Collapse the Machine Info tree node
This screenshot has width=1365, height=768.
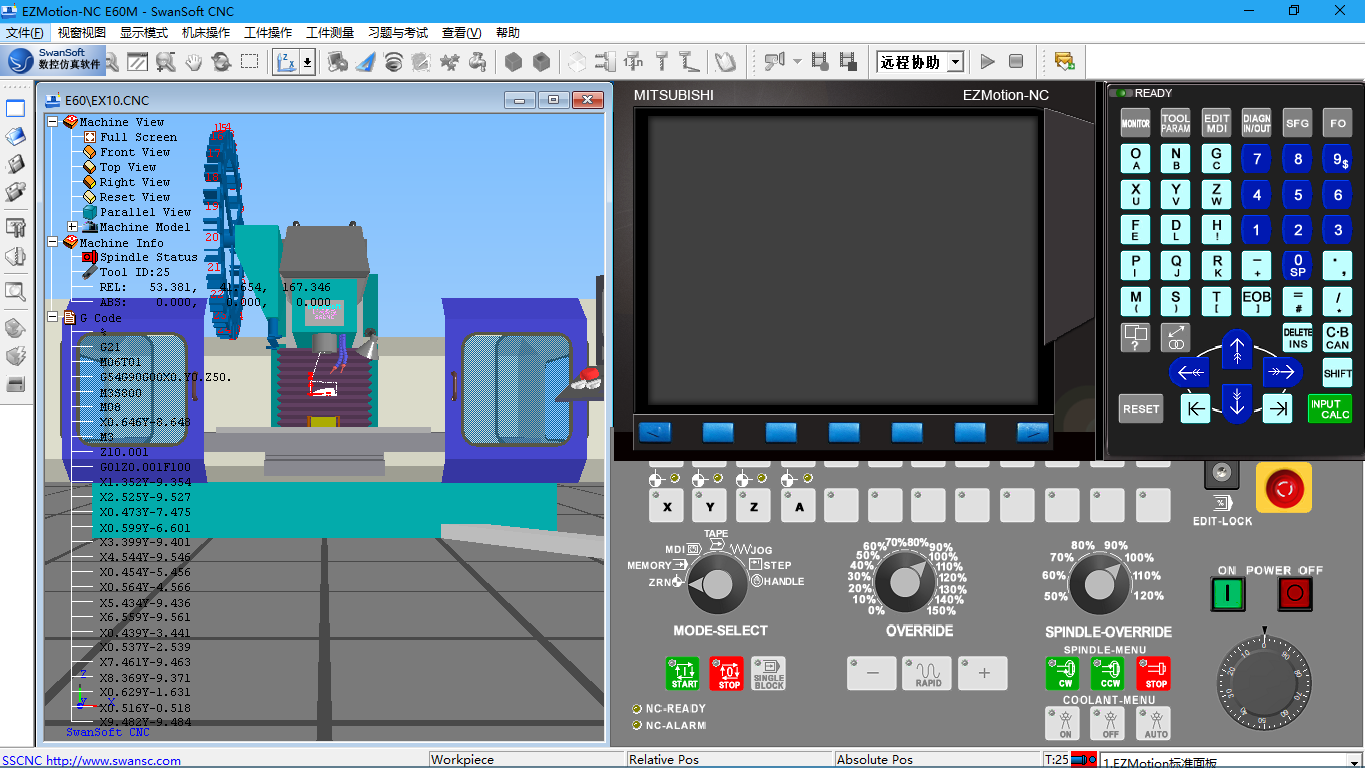(53, 242)
